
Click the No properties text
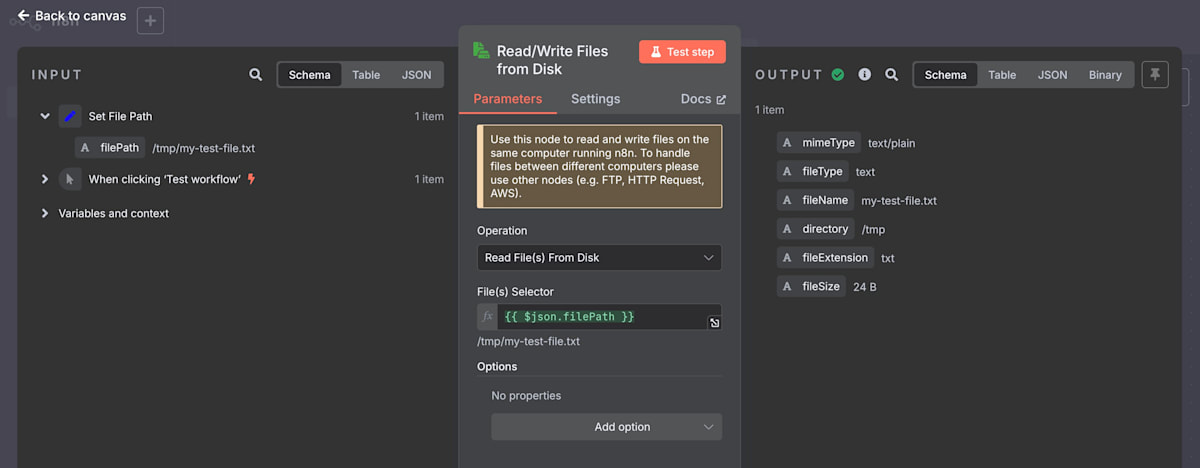point(526,395)
